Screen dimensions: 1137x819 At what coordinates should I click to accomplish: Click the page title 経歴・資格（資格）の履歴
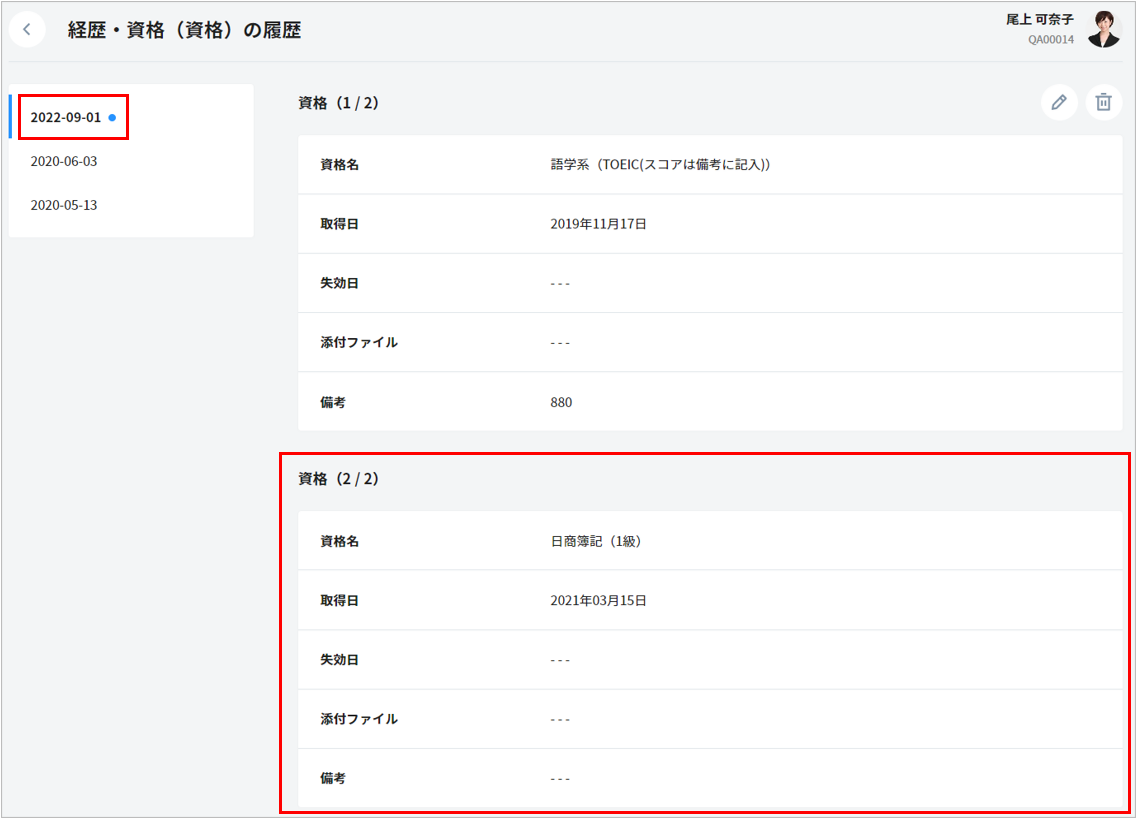(184, 30)
